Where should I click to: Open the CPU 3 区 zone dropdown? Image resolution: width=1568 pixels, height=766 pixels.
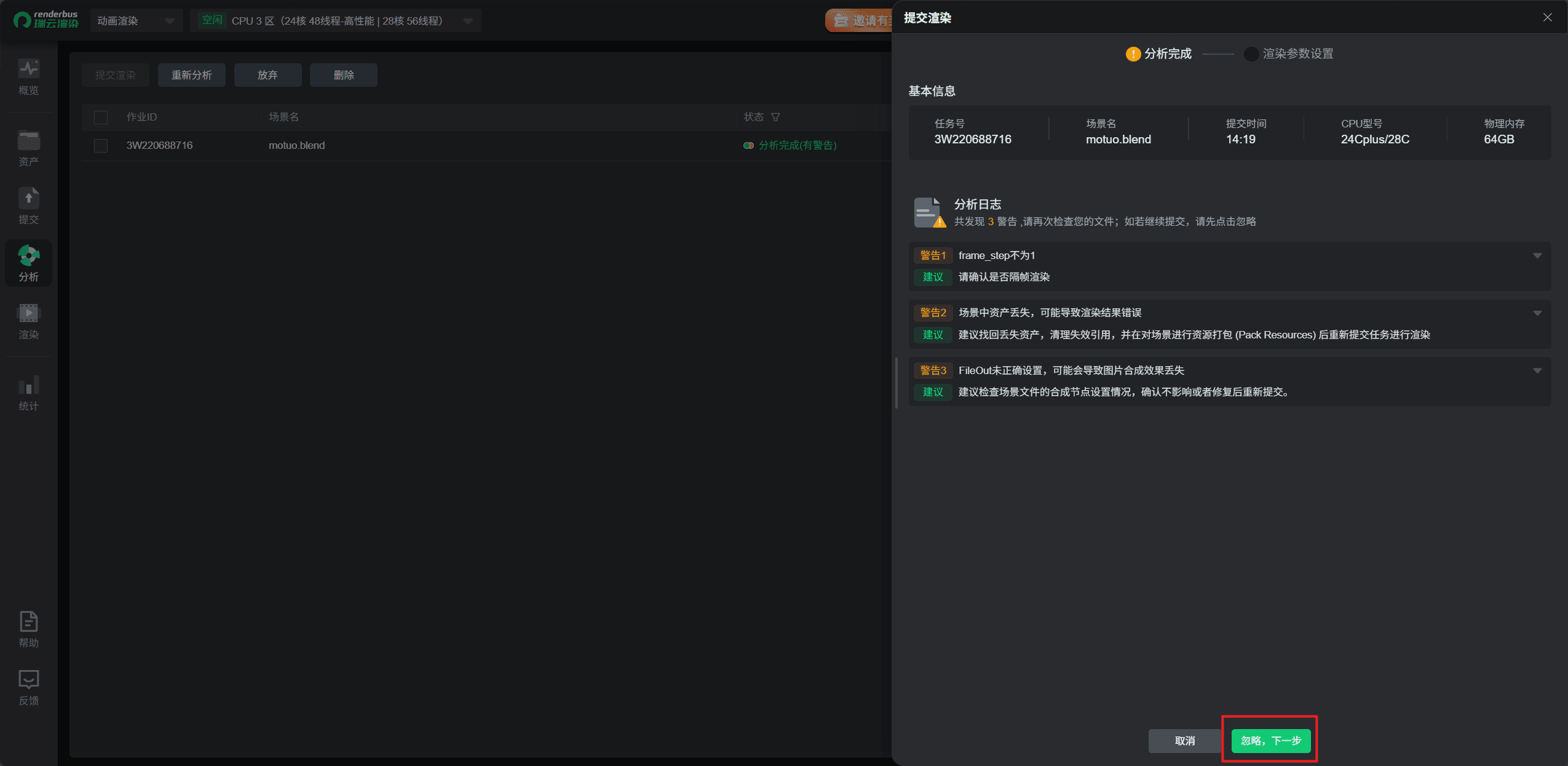[x=336, y=21]
